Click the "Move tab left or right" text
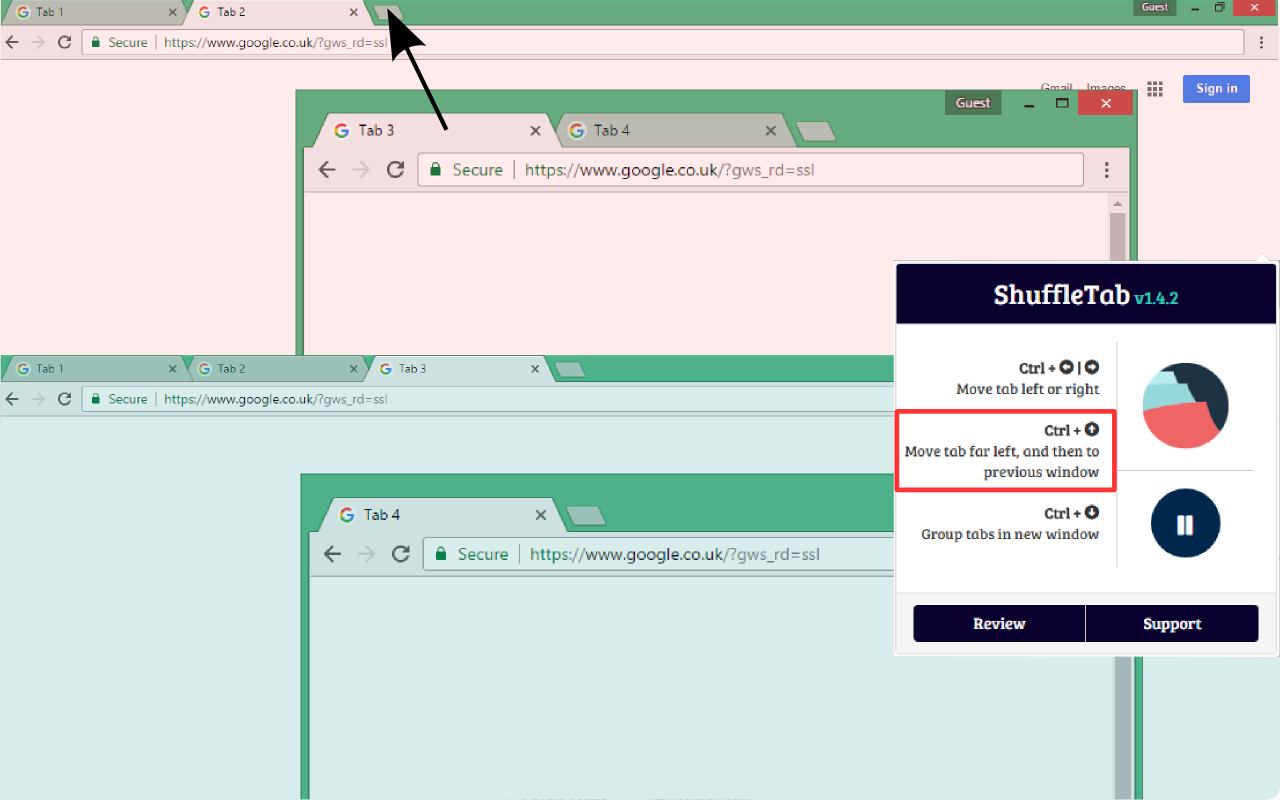 click(1027, 389)
